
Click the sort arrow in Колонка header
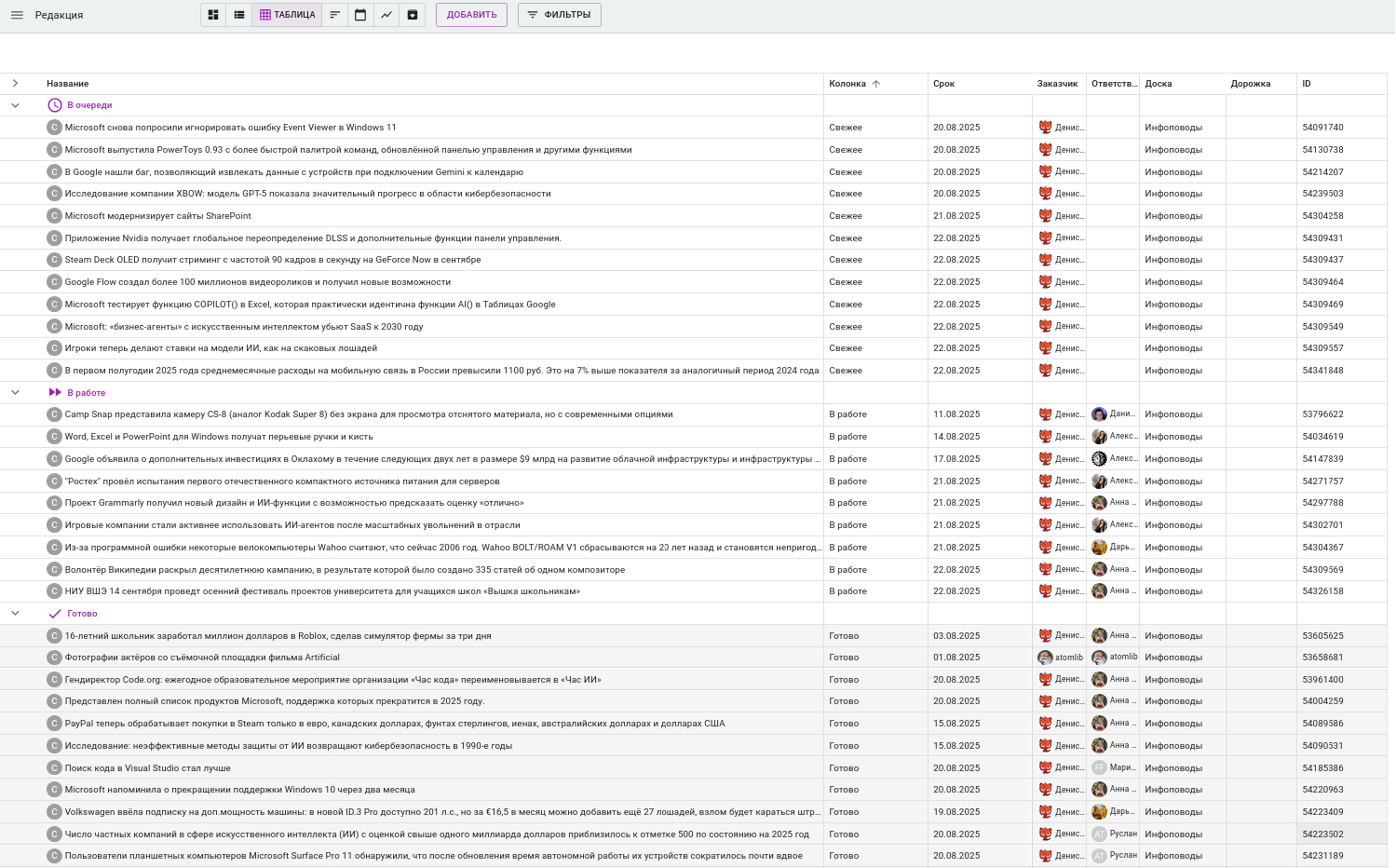[876, 84]
